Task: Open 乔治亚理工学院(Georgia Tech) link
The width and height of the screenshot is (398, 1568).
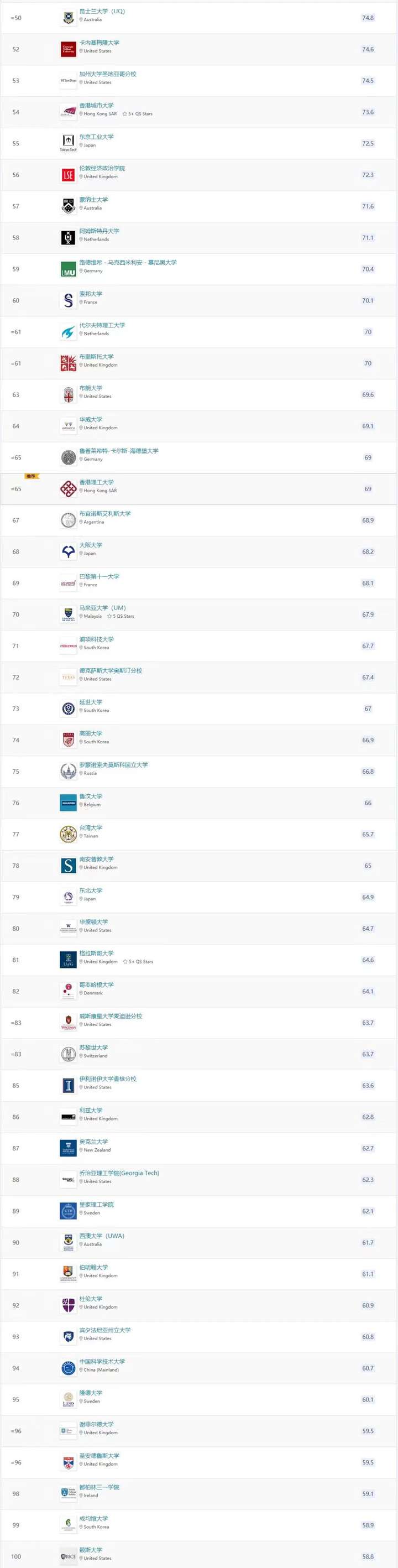Action: [119, 1173]
